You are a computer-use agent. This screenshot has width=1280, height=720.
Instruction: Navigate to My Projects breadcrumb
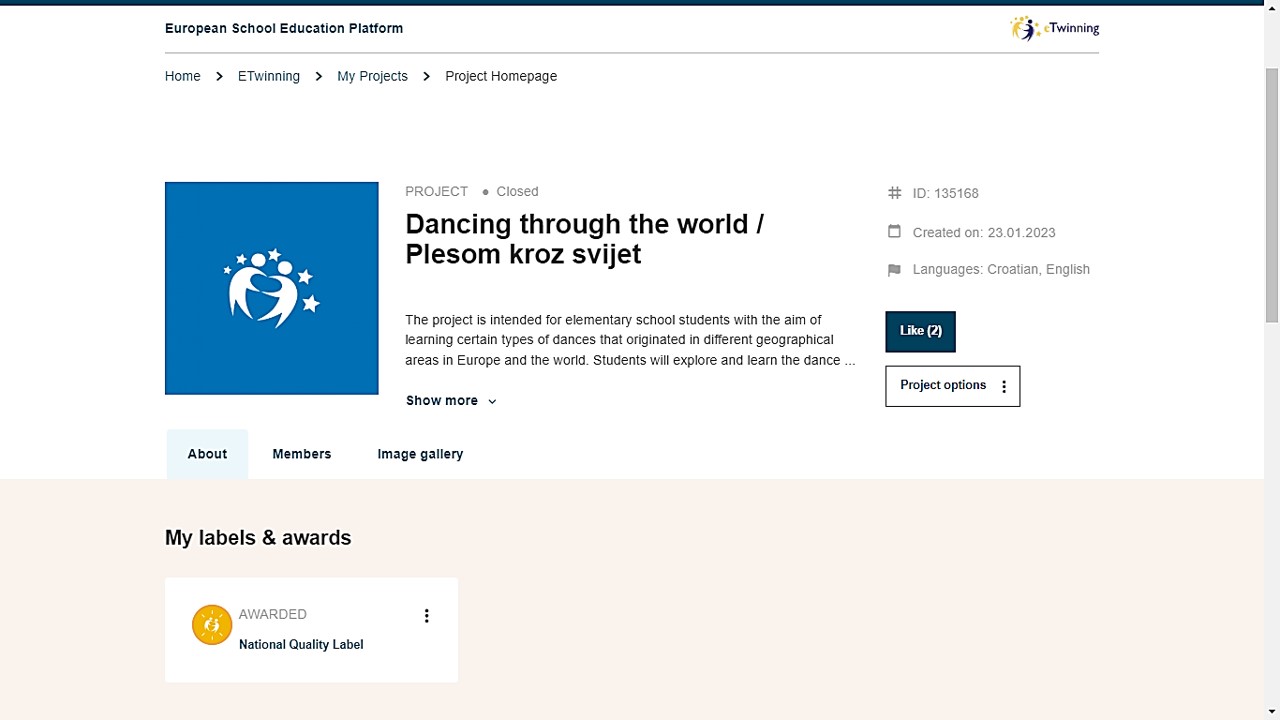coord(372,76)
